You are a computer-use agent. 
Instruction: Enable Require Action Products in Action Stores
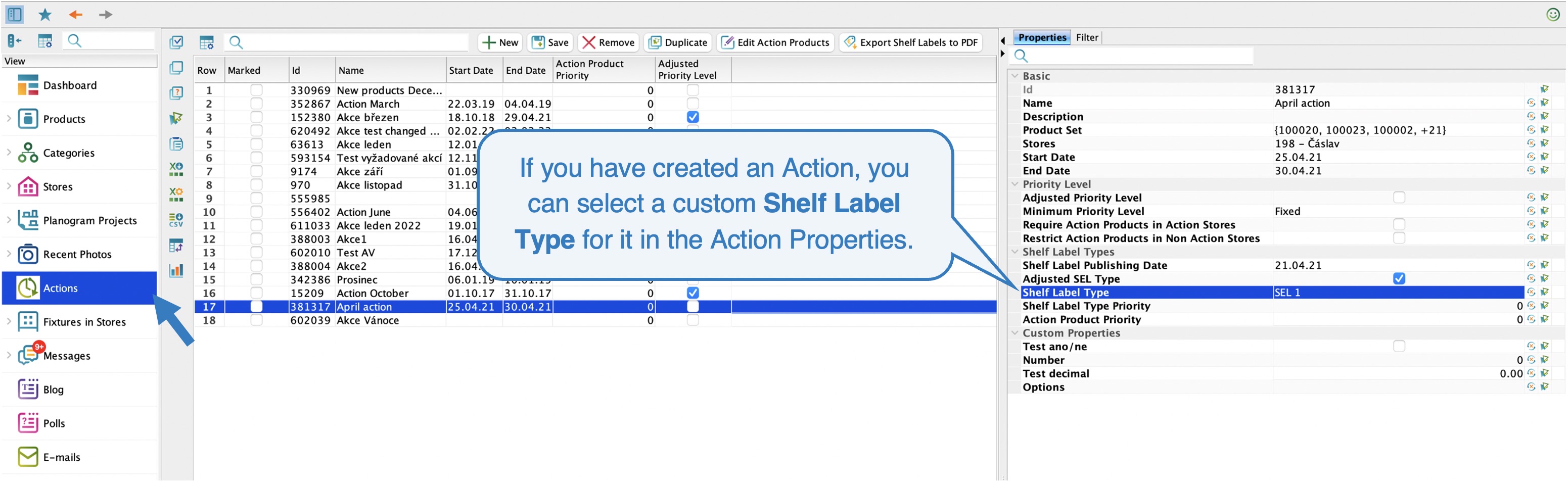coord(1399,224)
